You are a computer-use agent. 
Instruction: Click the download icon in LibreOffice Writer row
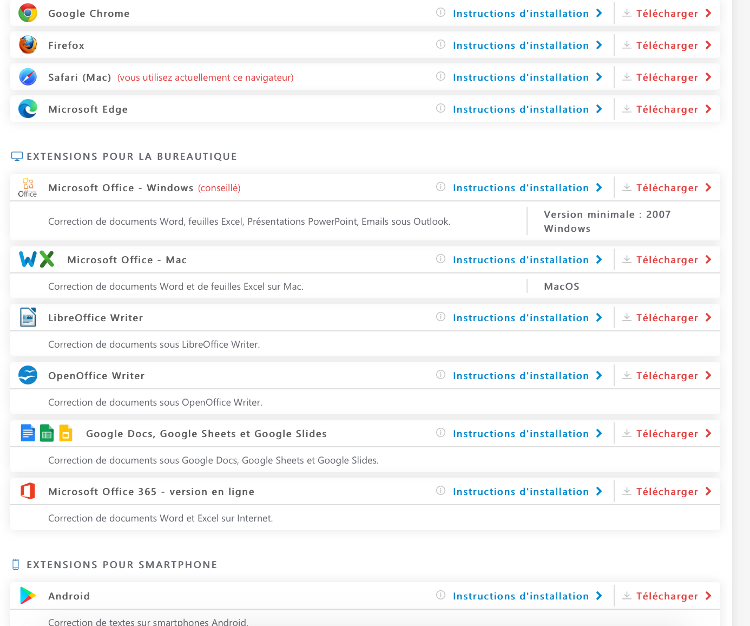[x=627, y=317]
